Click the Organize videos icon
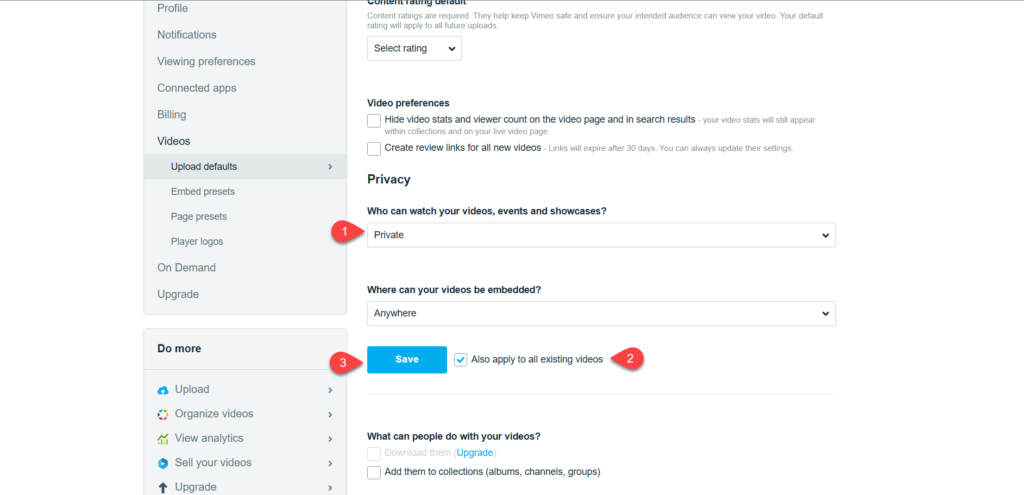This screenshot has height=495, width=1024. pos(163,414)
